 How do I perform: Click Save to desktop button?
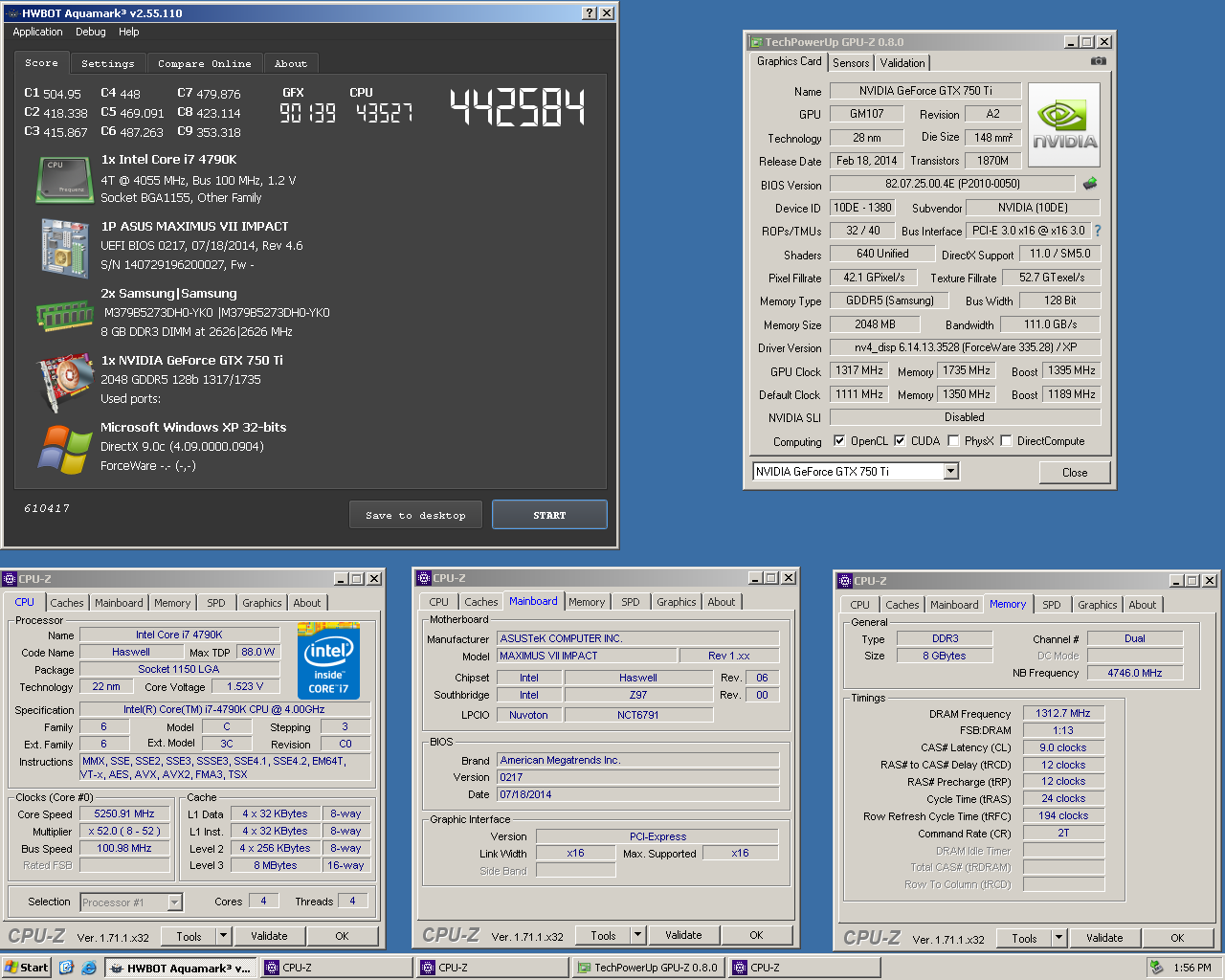click(415, 515)
